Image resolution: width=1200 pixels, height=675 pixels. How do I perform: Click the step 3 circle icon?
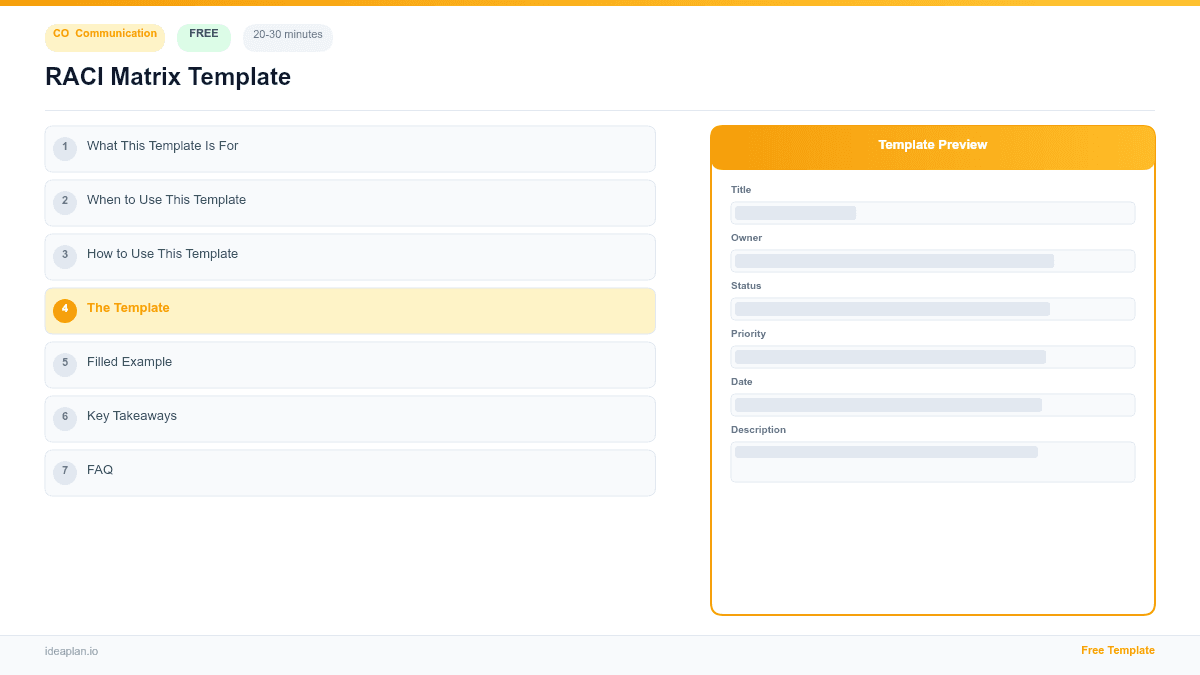(x=65, y=256)
